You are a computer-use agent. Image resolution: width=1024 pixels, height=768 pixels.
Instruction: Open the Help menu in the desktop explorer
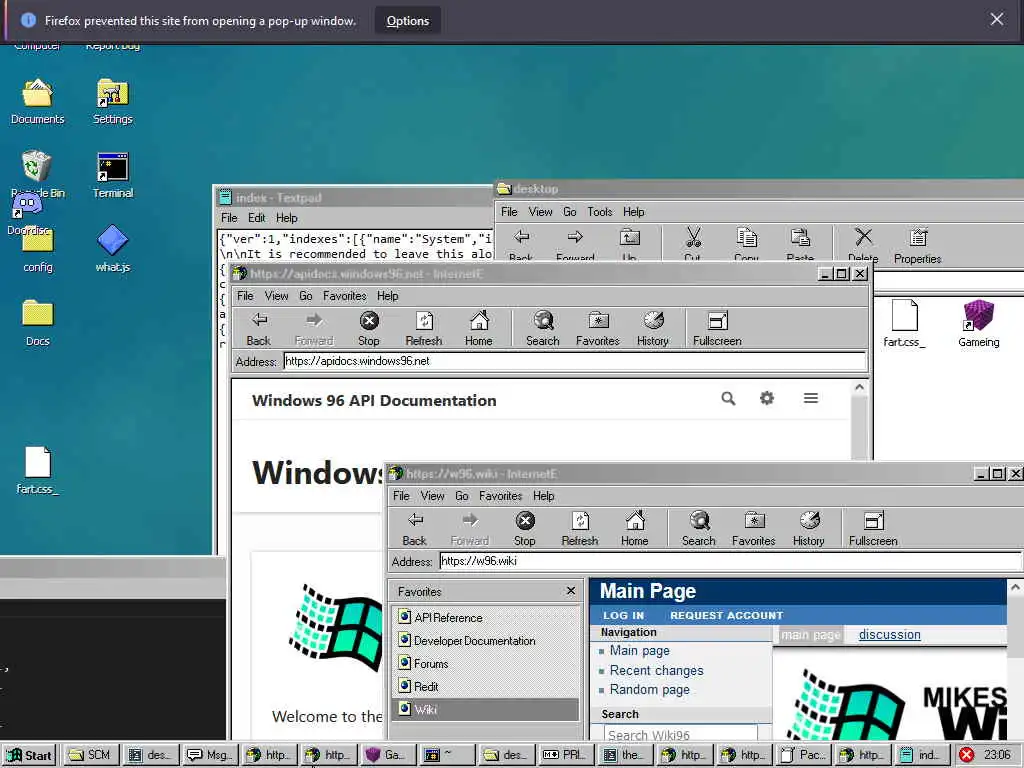(x=633, y=212)
